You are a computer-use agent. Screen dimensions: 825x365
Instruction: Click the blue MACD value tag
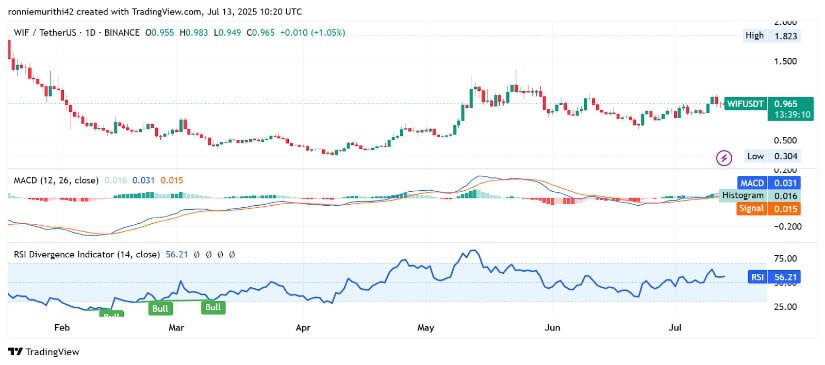click(770, 183)
